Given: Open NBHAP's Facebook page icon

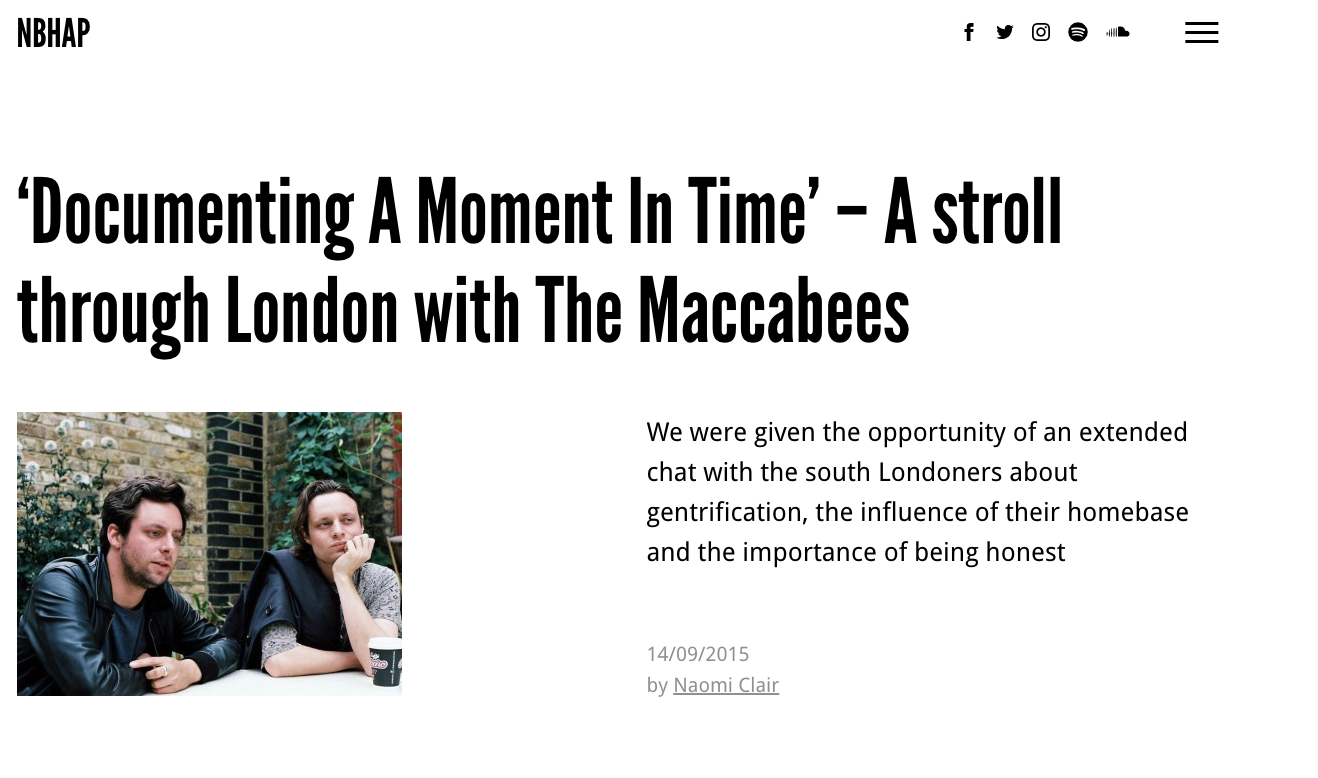Looking at the screenshot, I should click(x=968, y=33).
